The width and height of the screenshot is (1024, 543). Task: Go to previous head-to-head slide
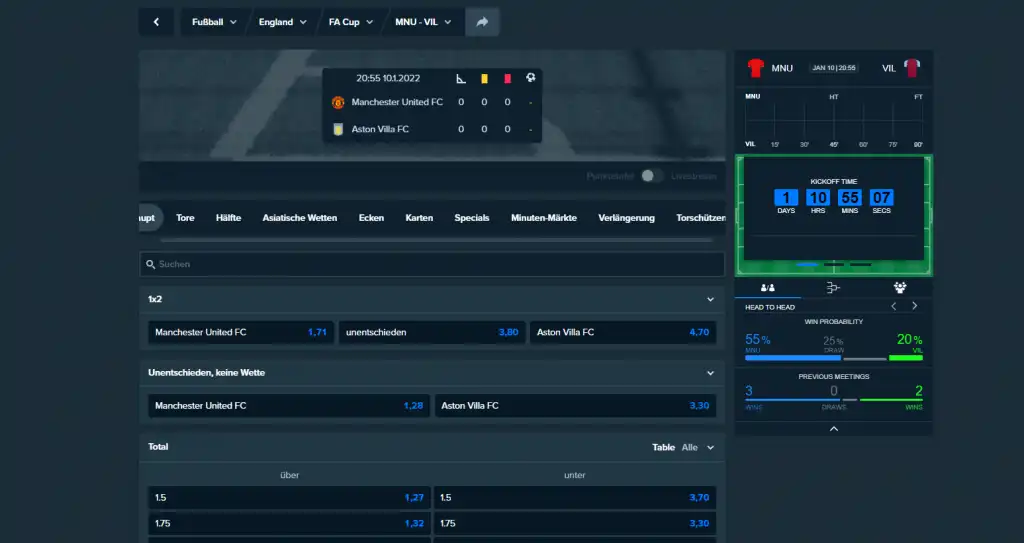tap(894, 306)
